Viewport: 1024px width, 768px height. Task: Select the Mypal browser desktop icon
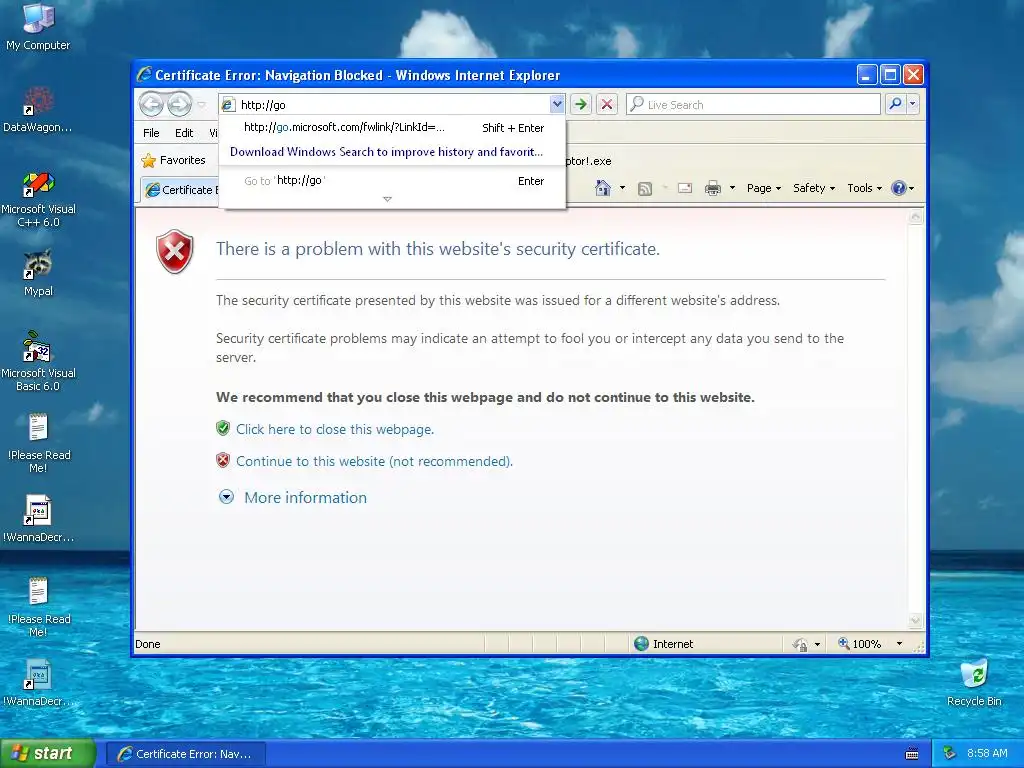pos(38,273)
